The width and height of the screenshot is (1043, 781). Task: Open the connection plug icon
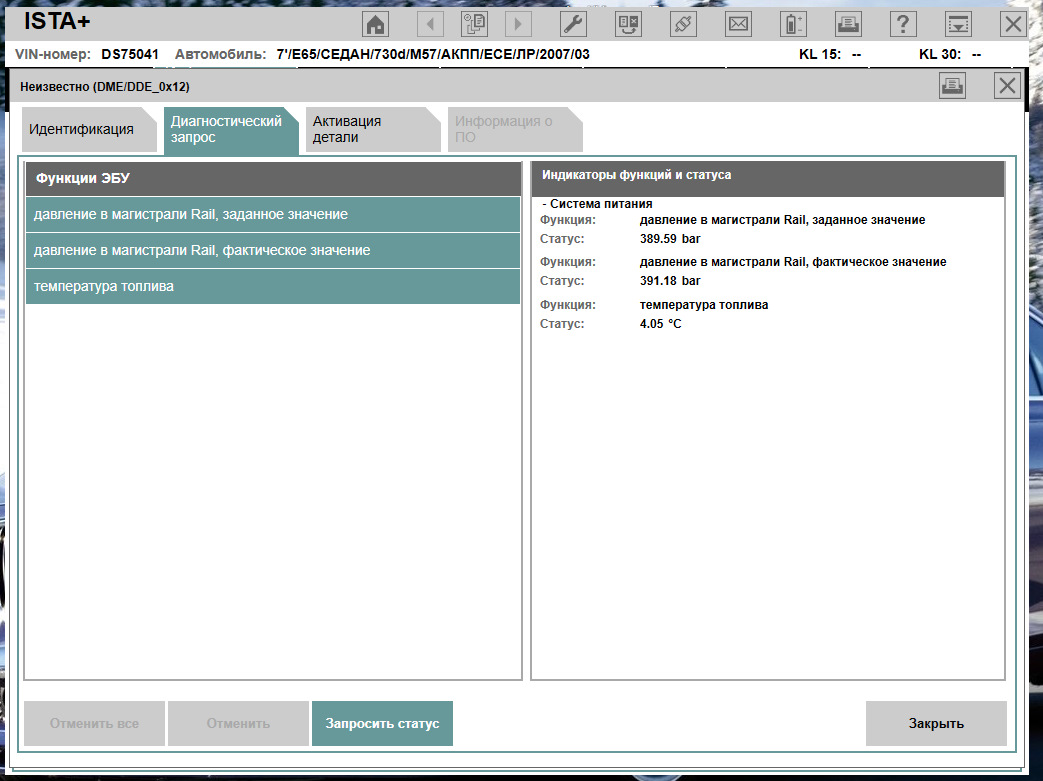pyautogui.click(x=683, y=25)
